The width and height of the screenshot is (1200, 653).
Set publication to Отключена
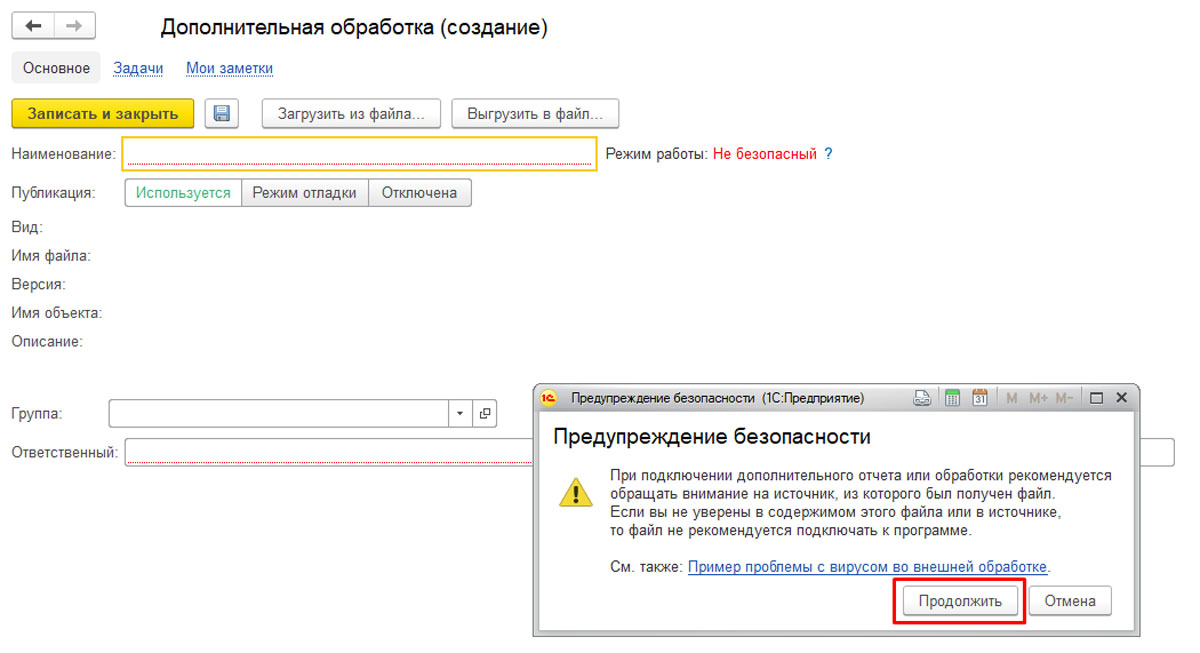419,193
